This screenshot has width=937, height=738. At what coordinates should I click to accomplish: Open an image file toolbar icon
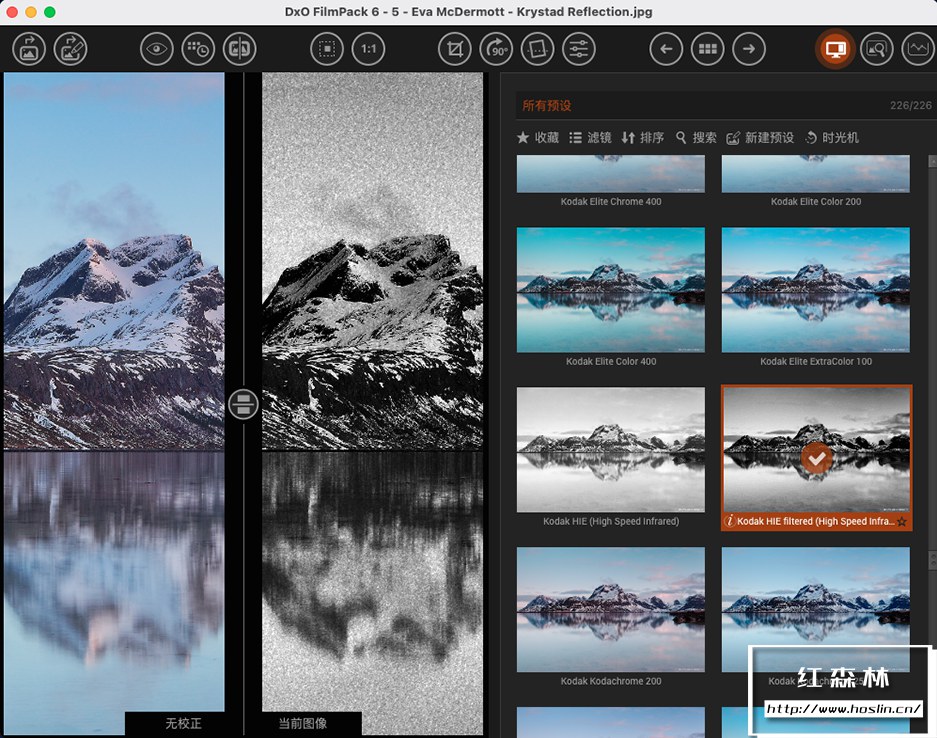click(x=29, y=49)
